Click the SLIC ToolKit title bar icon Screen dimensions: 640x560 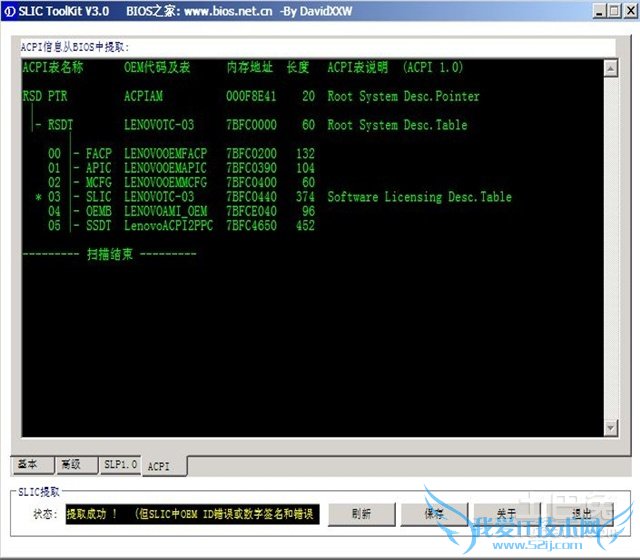(9, 10)
